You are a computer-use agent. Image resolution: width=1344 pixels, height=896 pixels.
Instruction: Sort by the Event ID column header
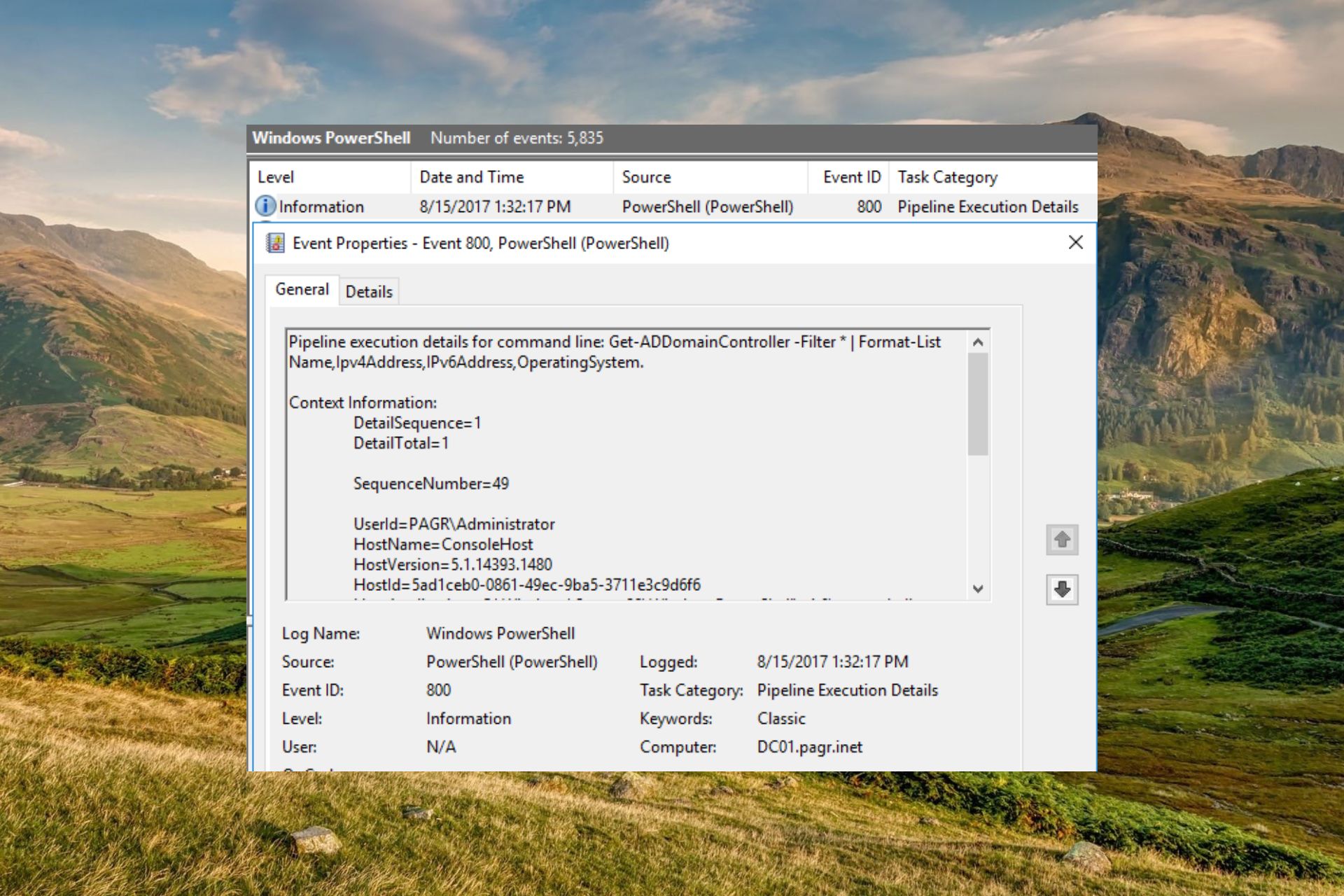tap(848, 177)
